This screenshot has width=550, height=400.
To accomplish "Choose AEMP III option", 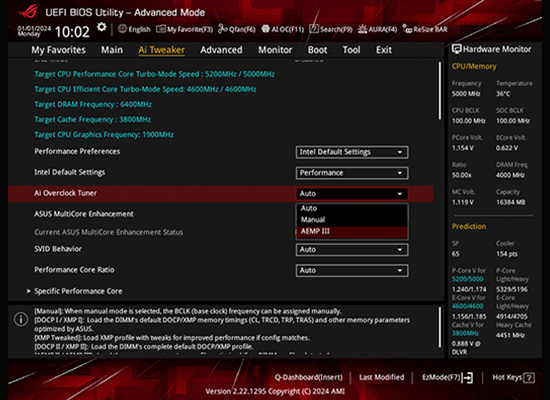I will [x=352, y=232].
